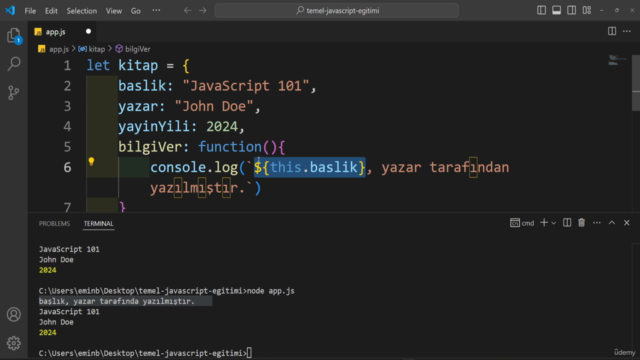Open editor More Actions ellipsis
640x360 pixels.
coord(627,31)
